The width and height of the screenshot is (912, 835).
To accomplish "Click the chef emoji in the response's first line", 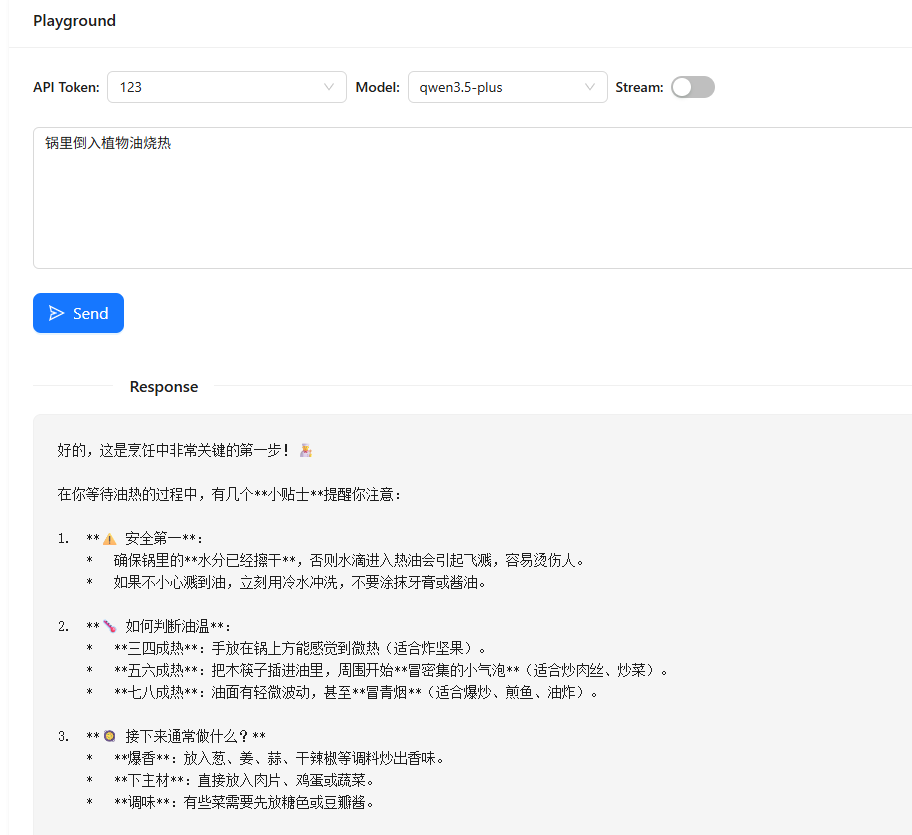I will (x=306, y=451).
